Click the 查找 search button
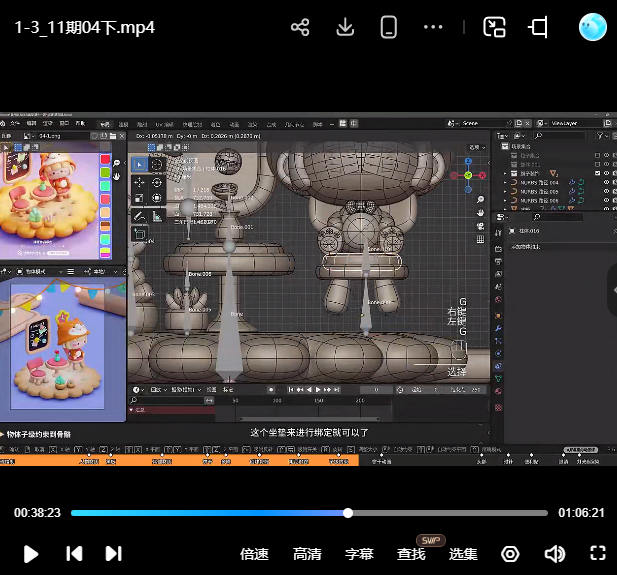Viewport: 617px width, 575px height. click(411, 554)
